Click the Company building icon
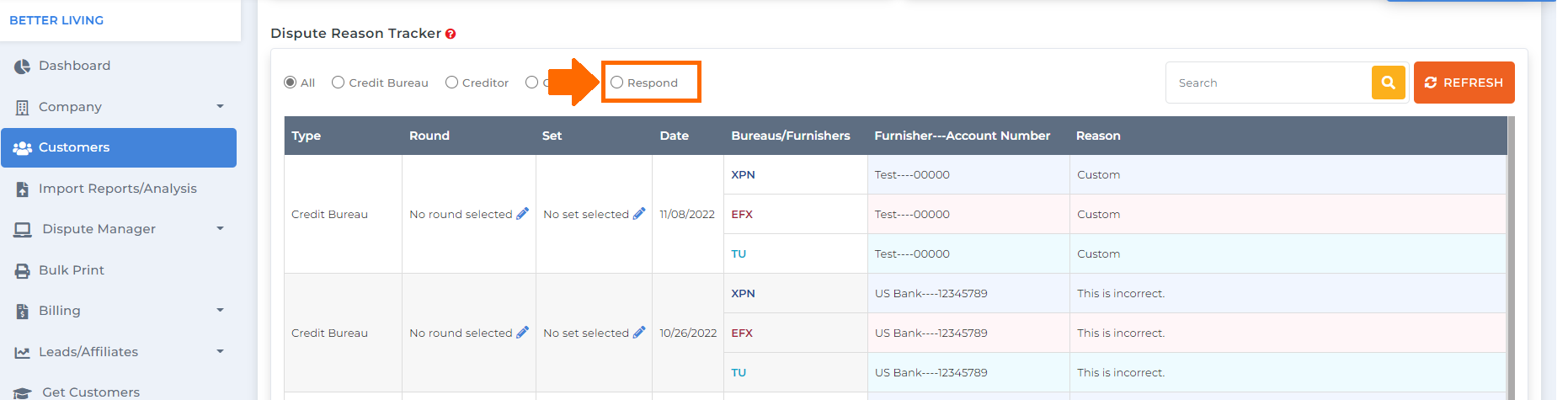This screenshot has width=1568, height=400. point(22,108)
